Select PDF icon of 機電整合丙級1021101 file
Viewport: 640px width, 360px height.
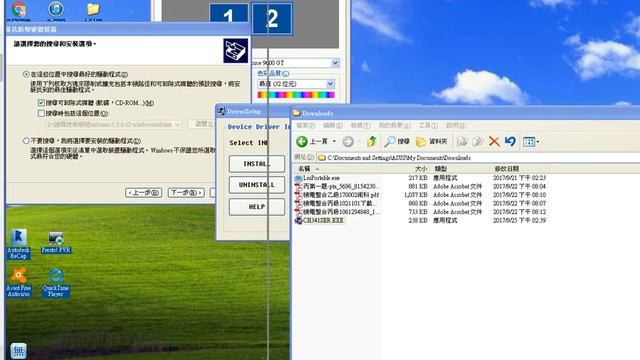click(x=298, y=203)
